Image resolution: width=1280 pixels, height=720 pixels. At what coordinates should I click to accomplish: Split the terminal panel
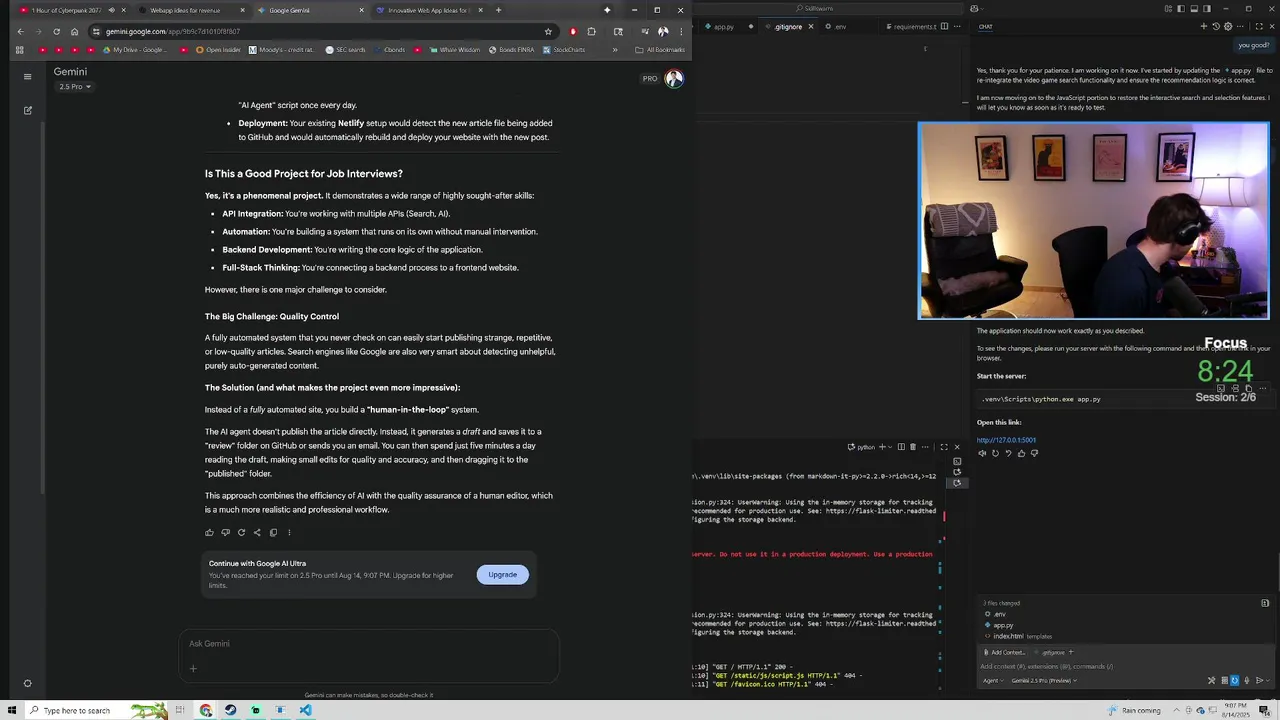pyautogui.click(x=901, y=447)
